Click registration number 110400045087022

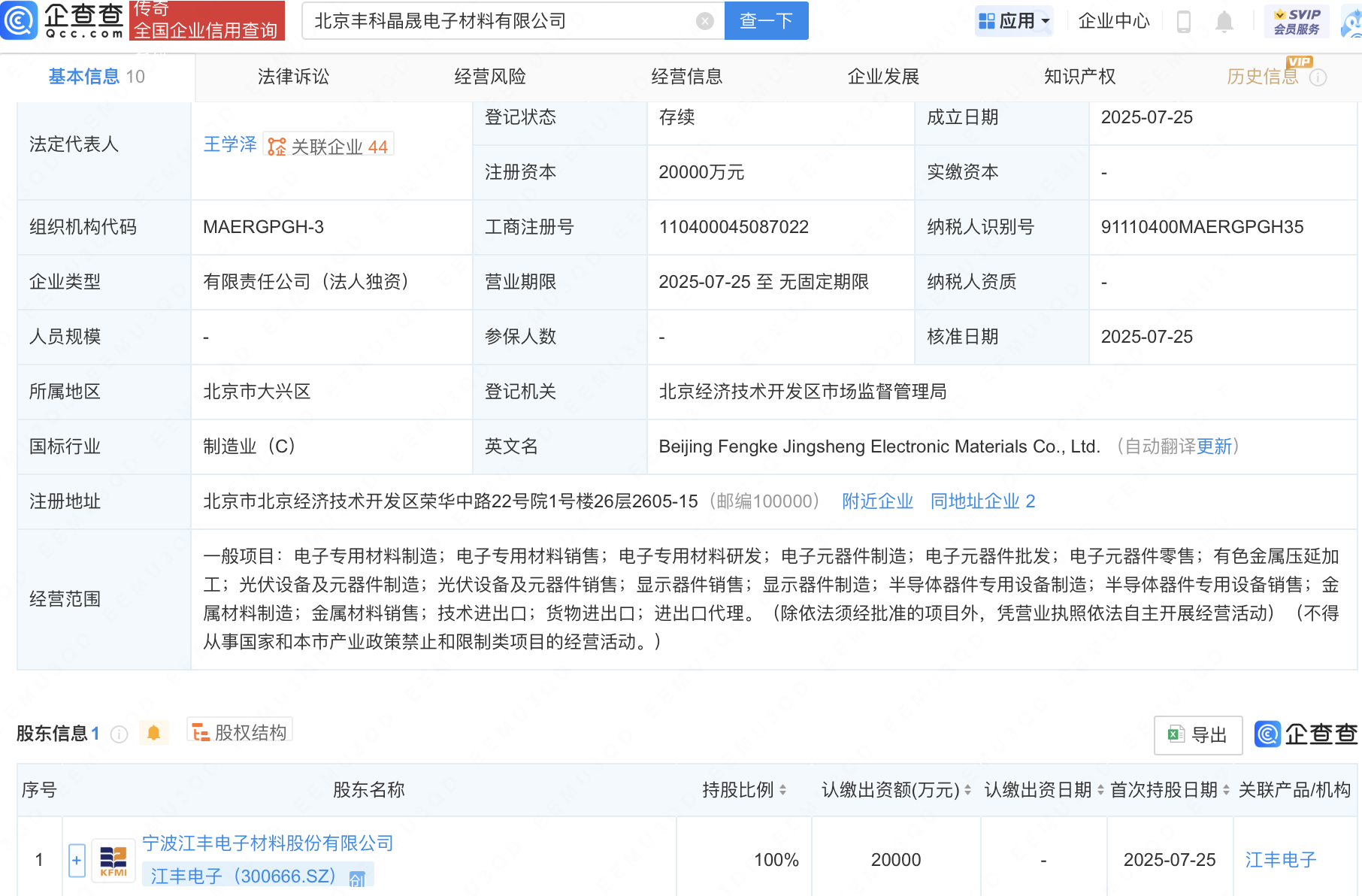tap(734, 227)
